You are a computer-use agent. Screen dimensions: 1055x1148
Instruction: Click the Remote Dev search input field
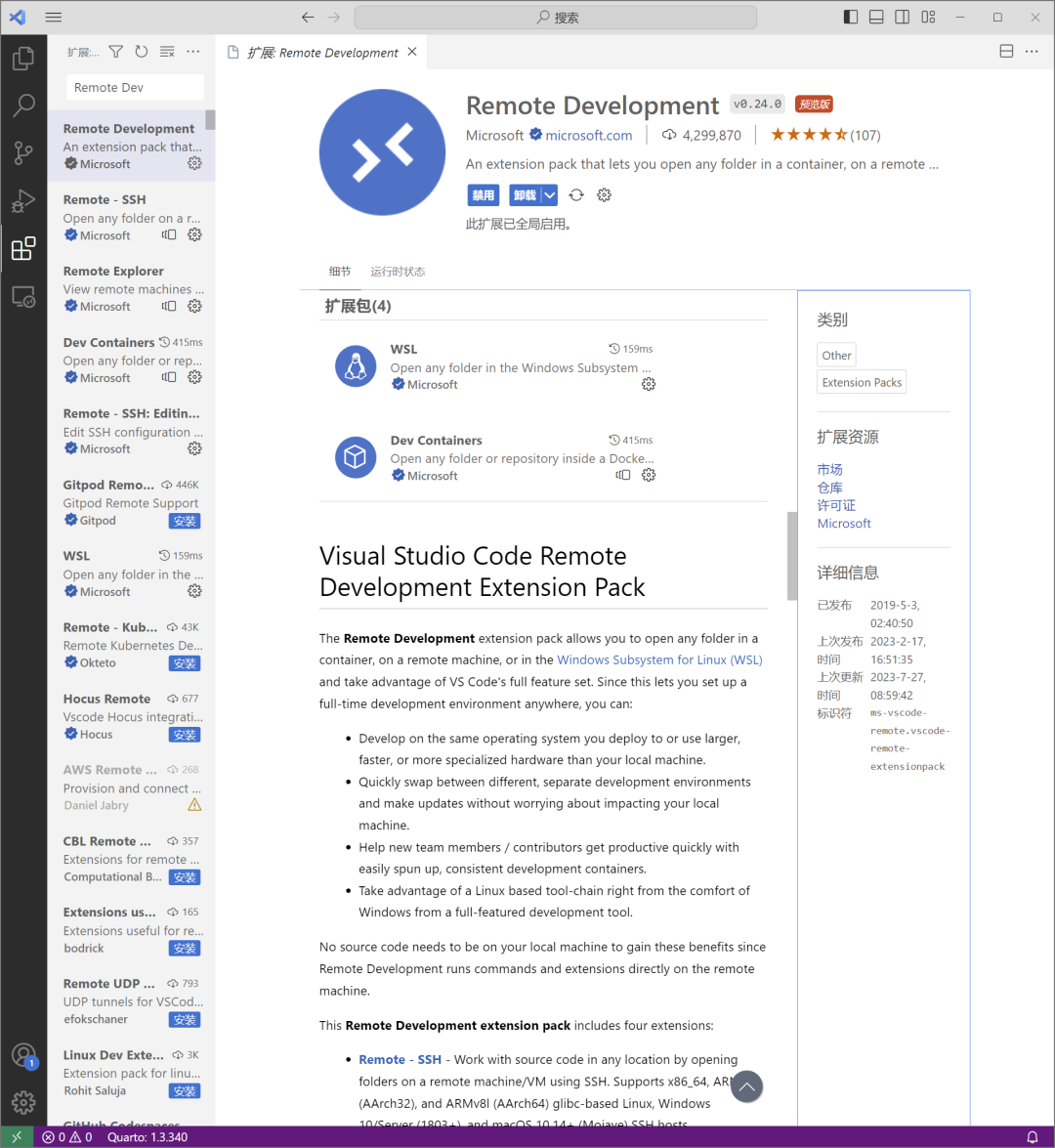tap(135, 87)
